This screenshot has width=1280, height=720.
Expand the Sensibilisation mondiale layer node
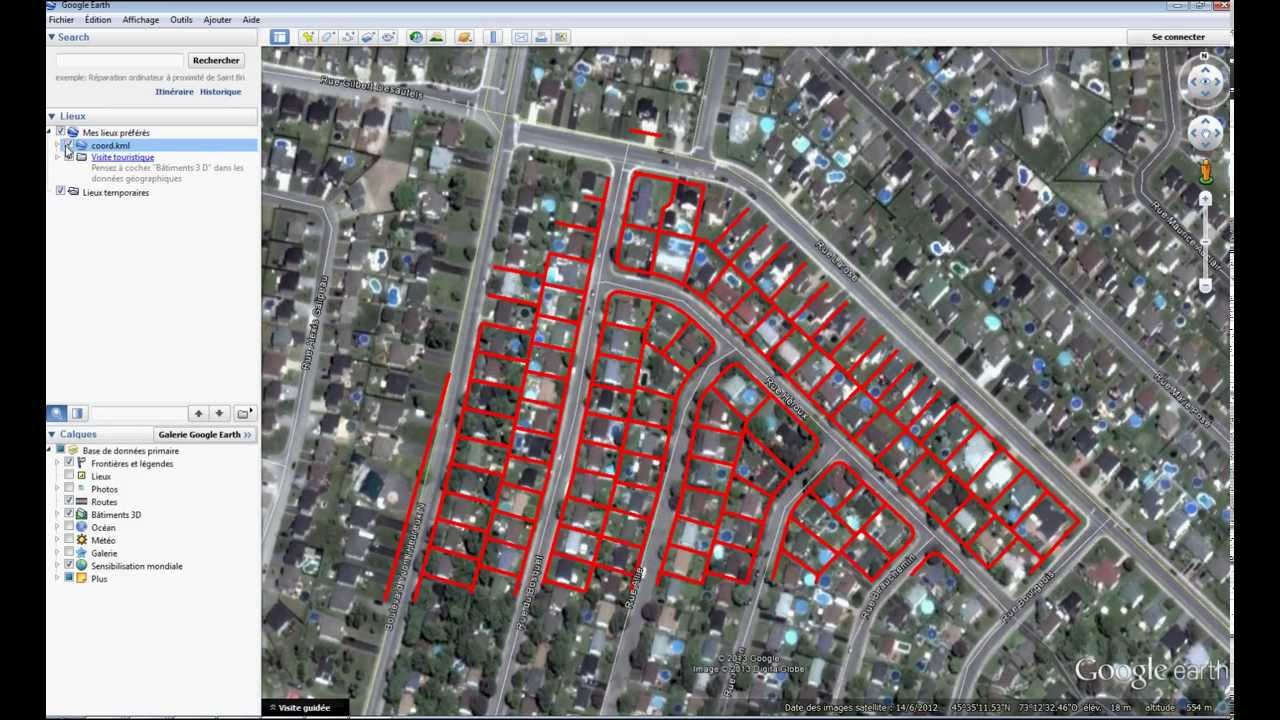coord(57,566)
